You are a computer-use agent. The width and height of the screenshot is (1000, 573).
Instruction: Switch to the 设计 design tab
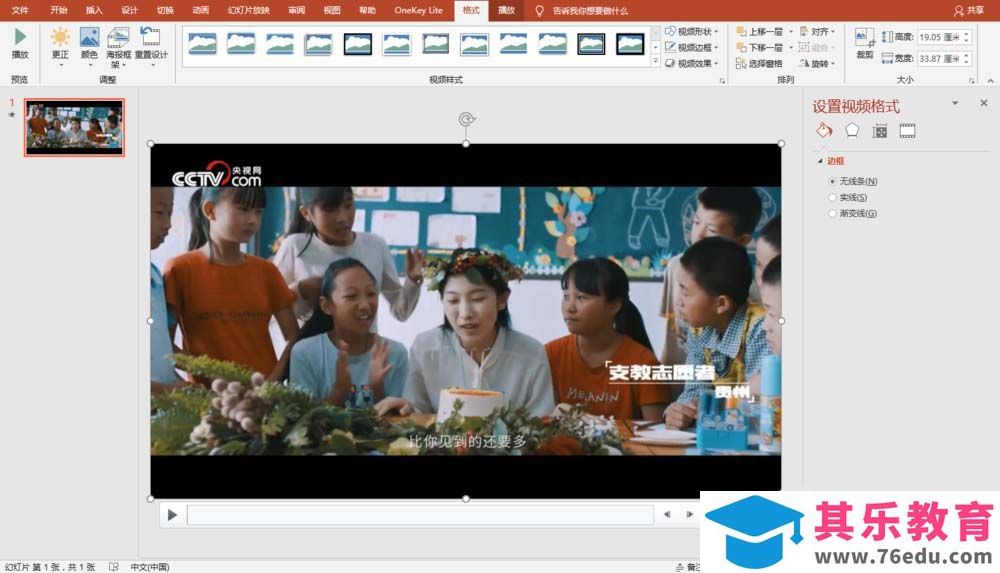[x=129, y=10]
